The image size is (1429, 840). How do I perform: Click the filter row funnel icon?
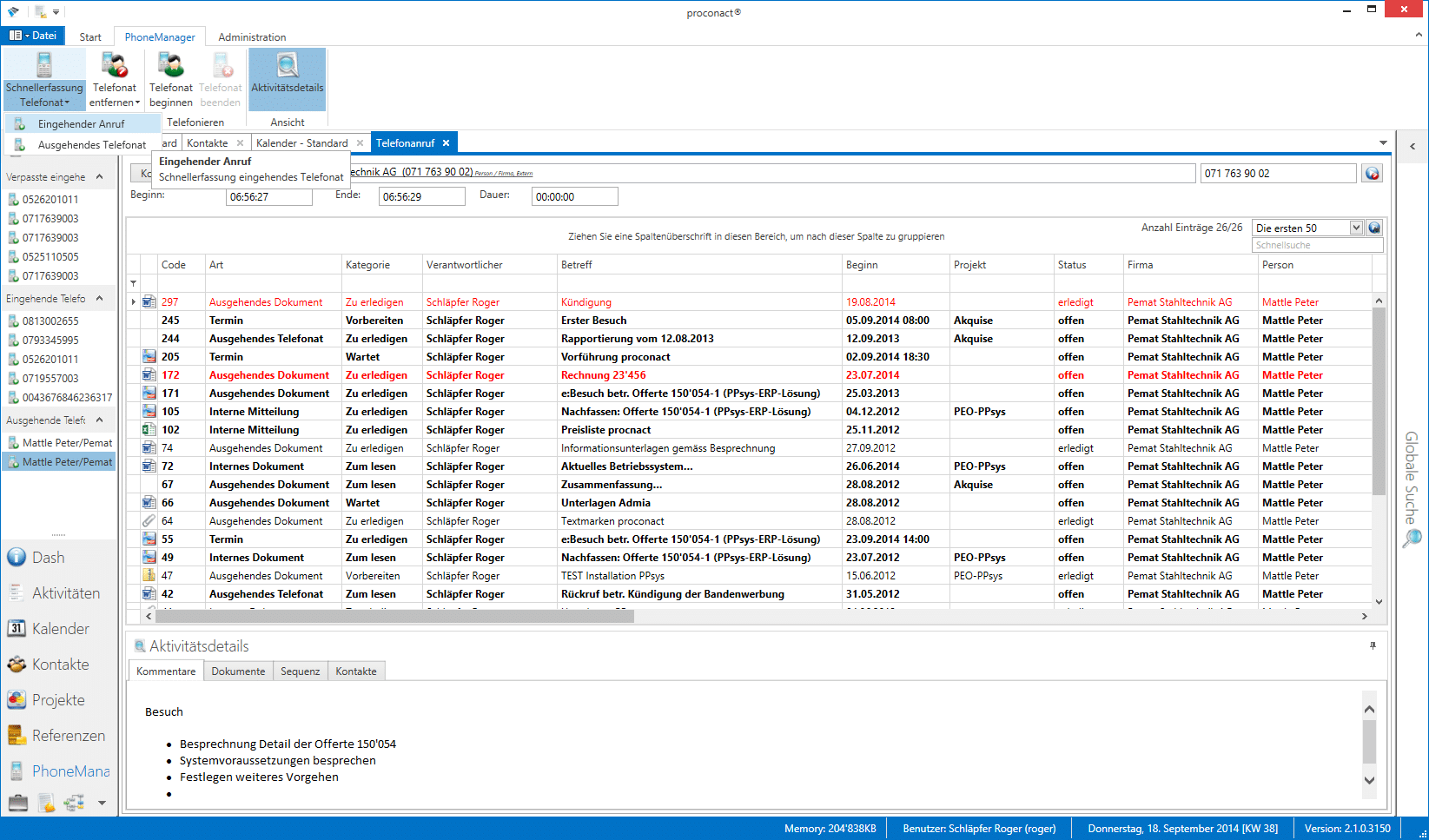(134, 283)
